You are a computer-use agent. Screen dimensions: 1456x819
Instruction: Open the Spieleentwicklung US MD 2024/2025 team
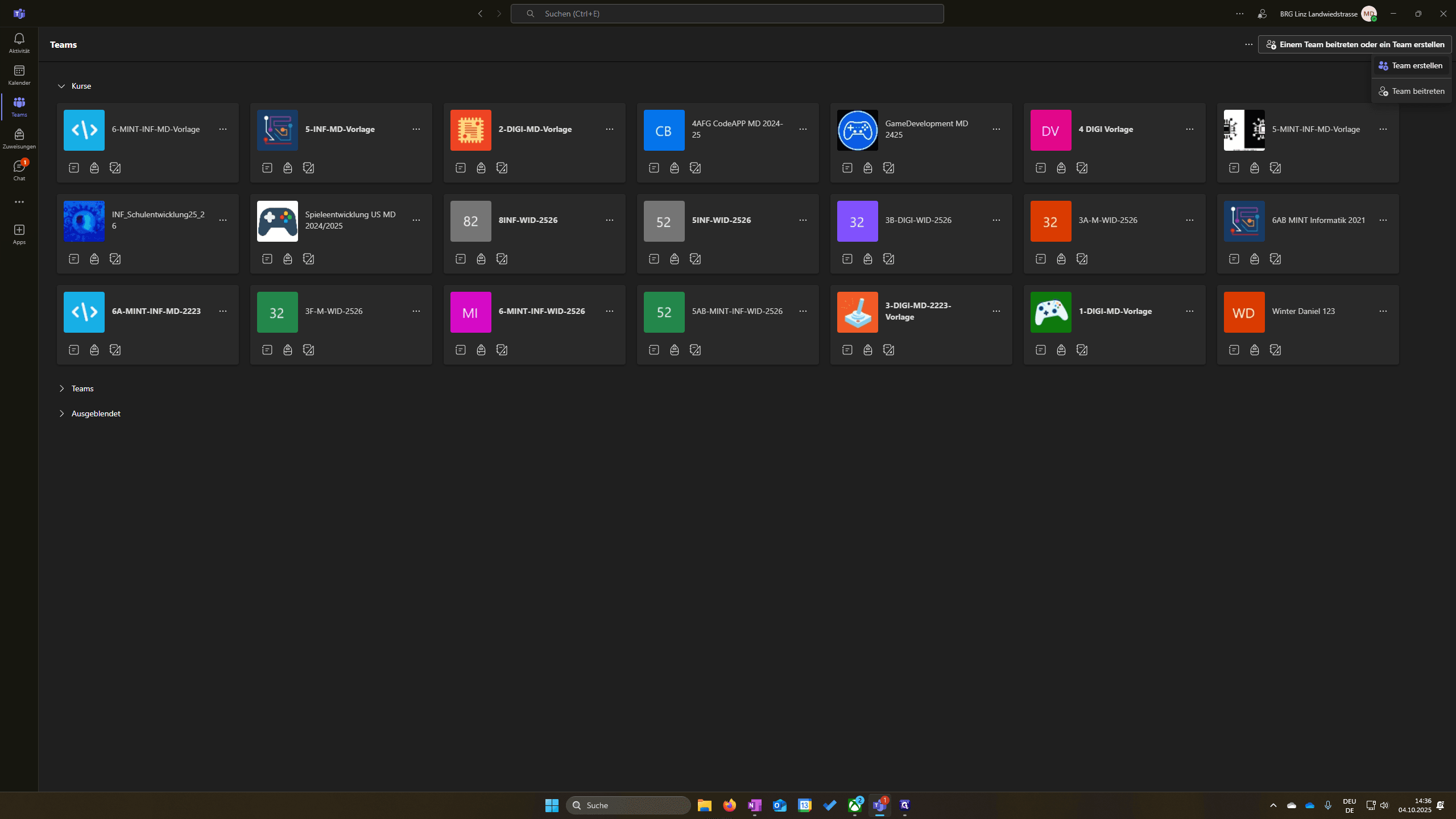tap(341, 234)
